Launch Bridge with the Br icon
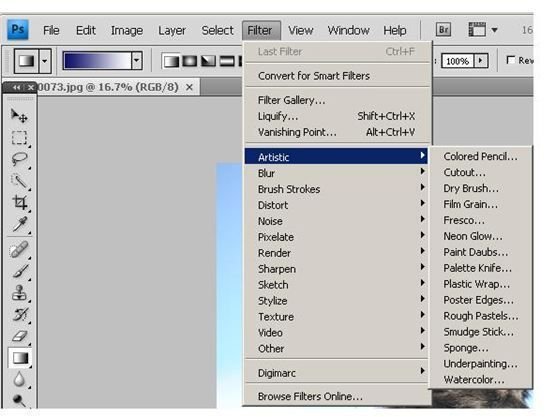 (x=444, y=30)
